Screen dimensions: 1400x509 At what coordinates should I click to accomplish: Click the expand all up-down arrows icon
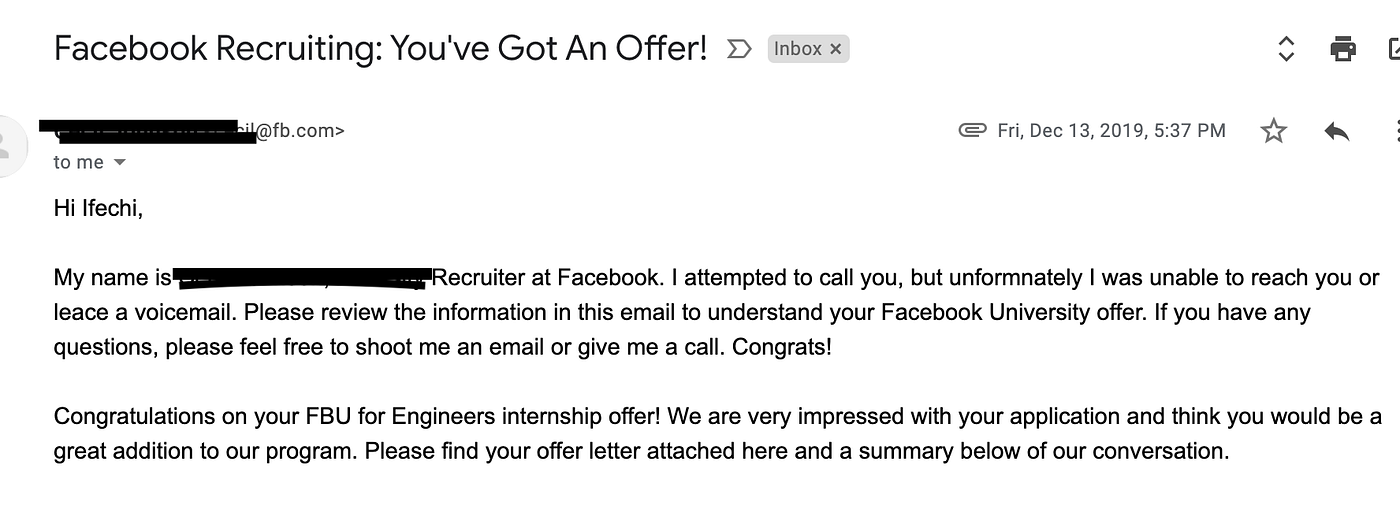tap(1287, 48)
